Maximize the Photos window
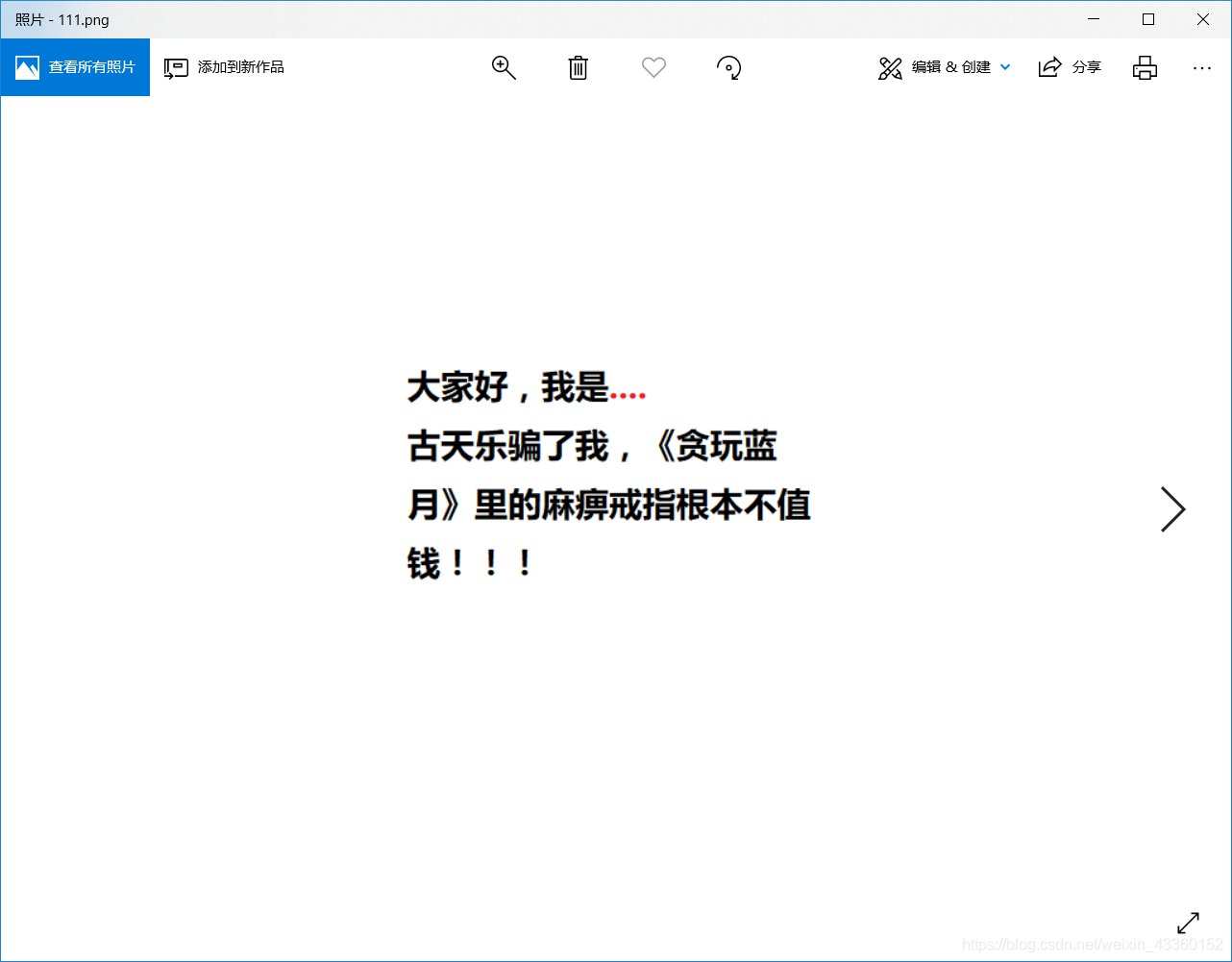This screenshot has height=962, width=1232. click(x=1148, y=19)
